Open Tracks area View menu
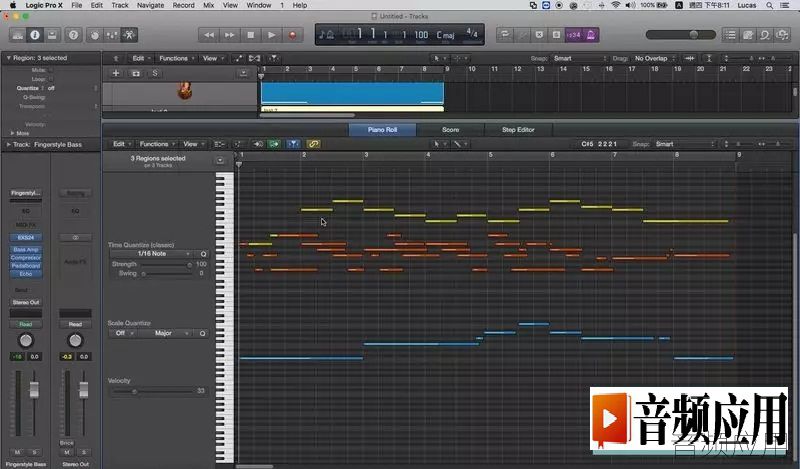 point(213,58)
